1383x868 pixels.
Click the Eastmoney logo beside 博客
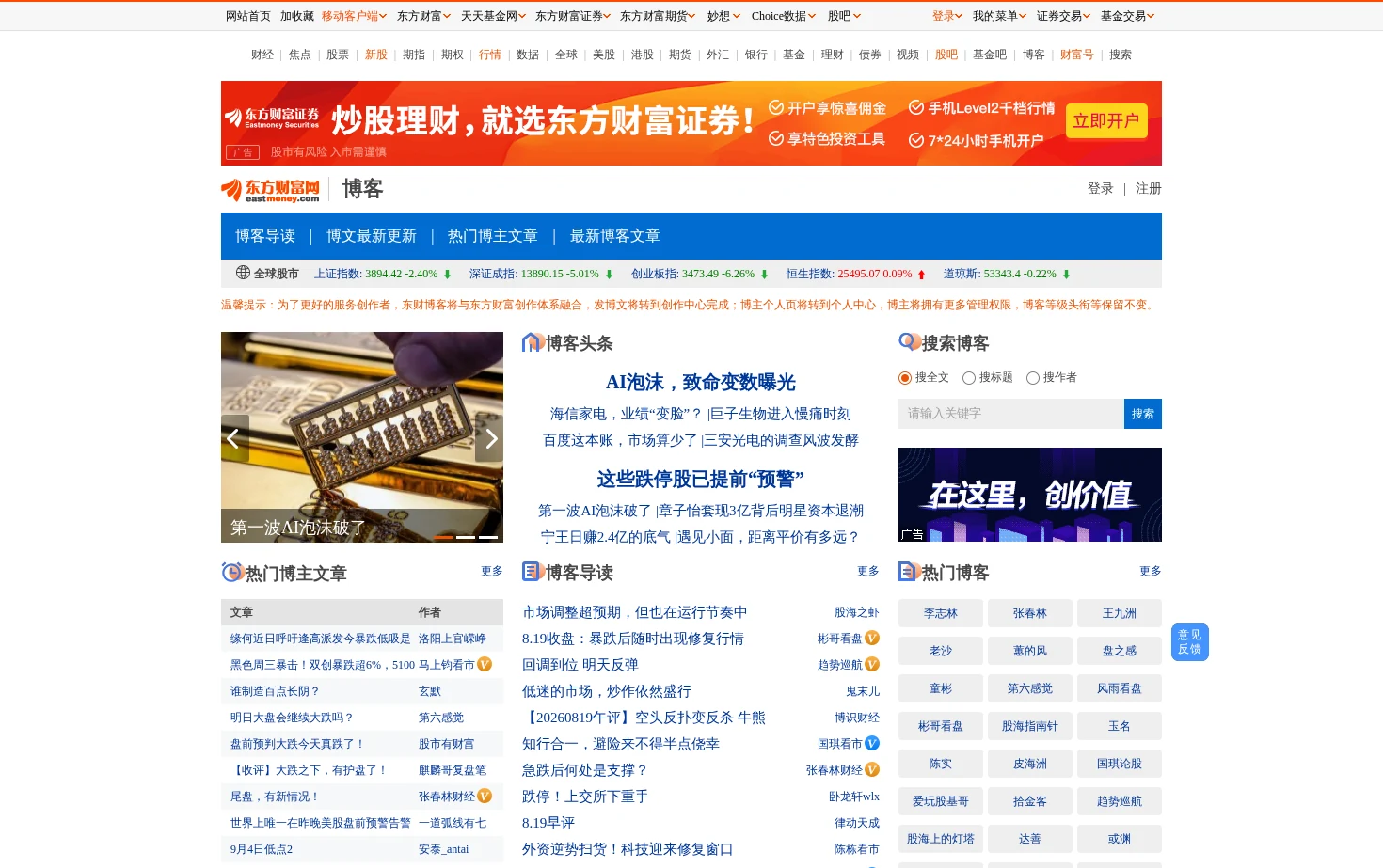(x=271, y=190)
